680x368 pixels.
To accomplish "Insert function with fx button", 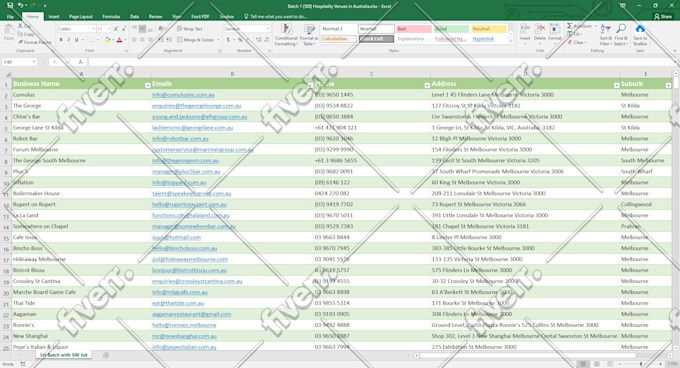I will pyautogui.click(x=80, y=62).
